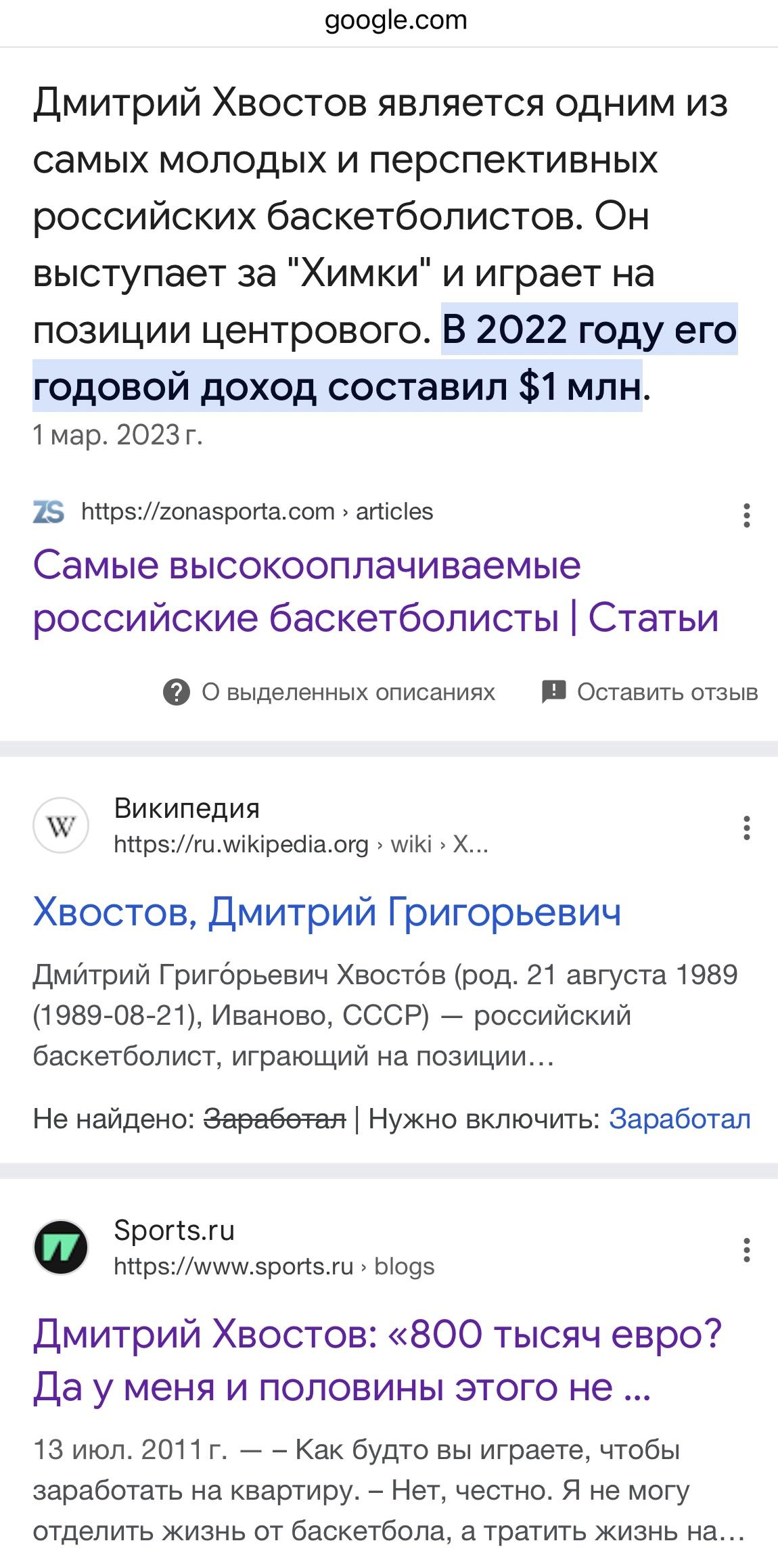Click the feedback exclamation icon

click(x=553, y=692)
